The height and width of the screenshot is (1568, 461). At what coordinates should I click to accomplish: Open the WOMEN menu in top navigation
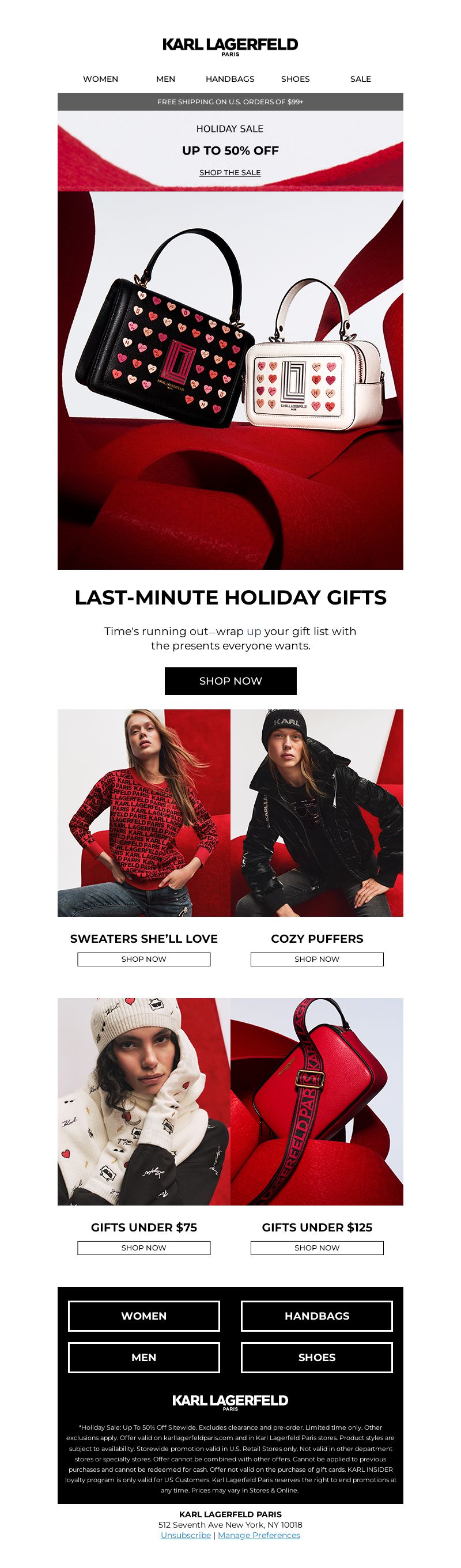click(100, 79)
